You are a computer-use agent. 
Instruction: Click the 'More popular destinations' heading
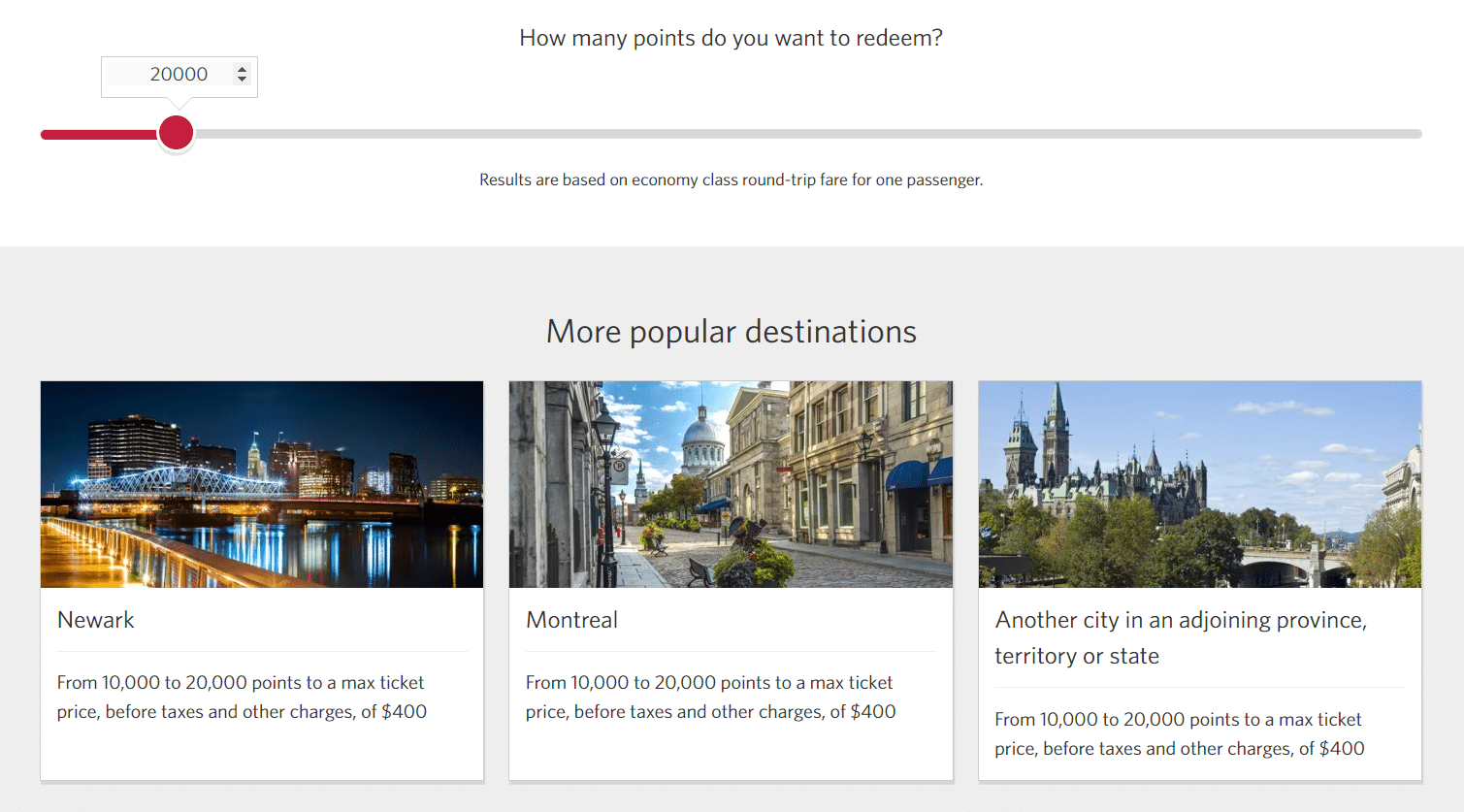click(x=731, y=332)
